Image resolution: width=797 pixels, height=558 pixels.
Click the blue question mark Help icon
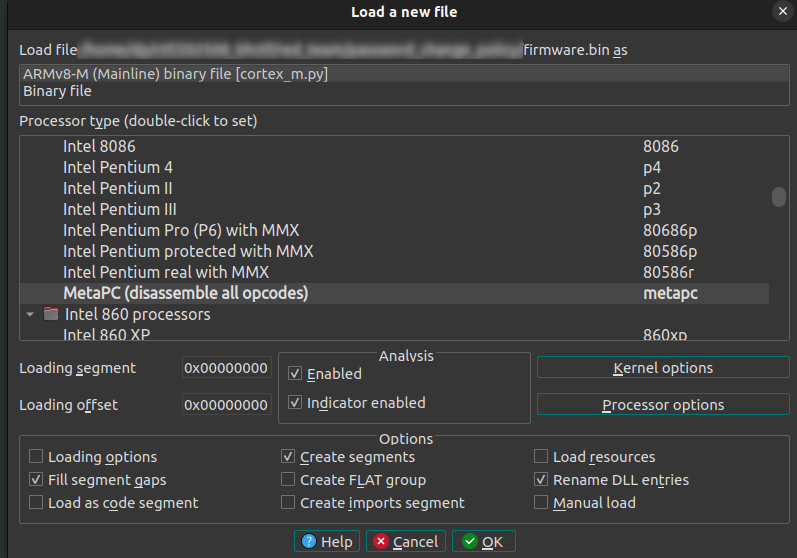coord(309,542)
